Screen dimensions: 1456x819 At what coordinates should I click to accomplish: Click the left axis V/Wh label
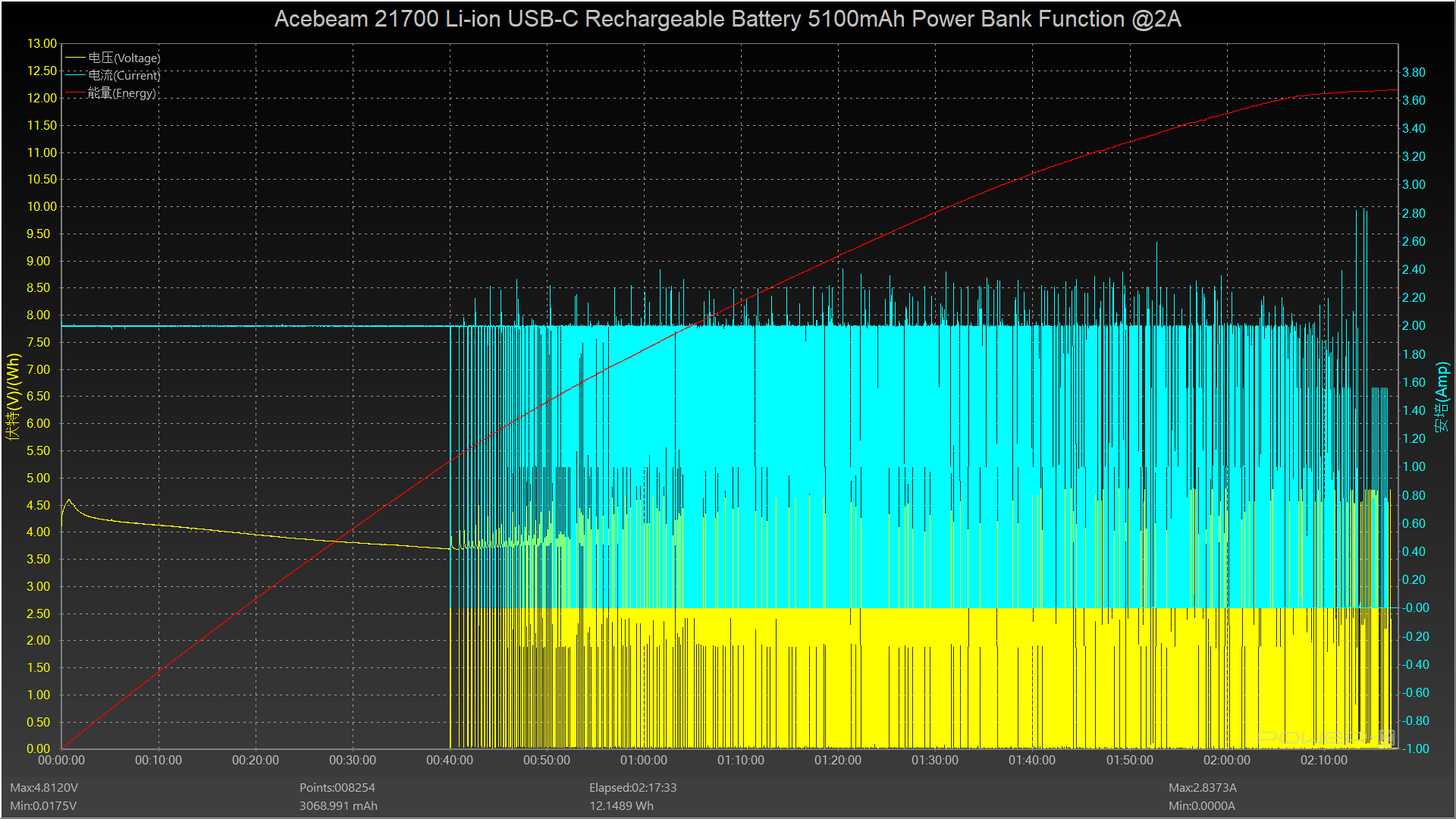[x=14, y=396]
